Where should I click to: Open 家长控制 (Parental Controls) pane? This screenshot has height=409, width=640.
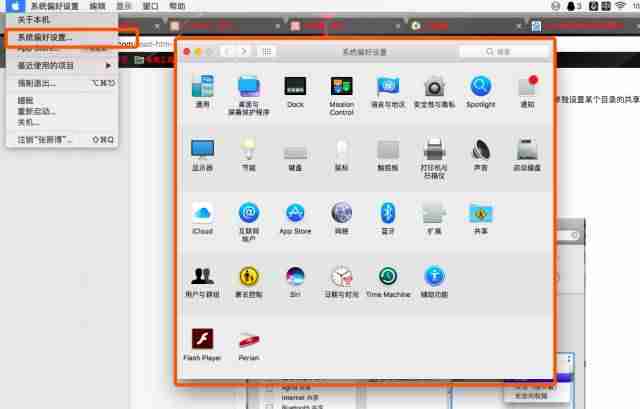point(249,281)
